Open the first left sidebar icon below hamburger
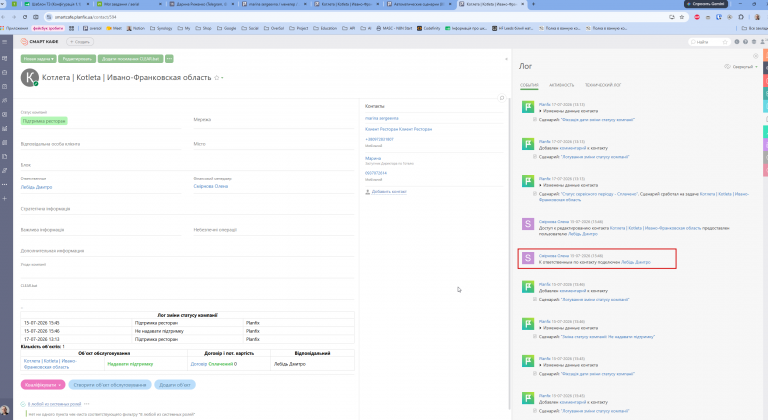The width and height of the screenshot is (768, 420). coord(4,58)
